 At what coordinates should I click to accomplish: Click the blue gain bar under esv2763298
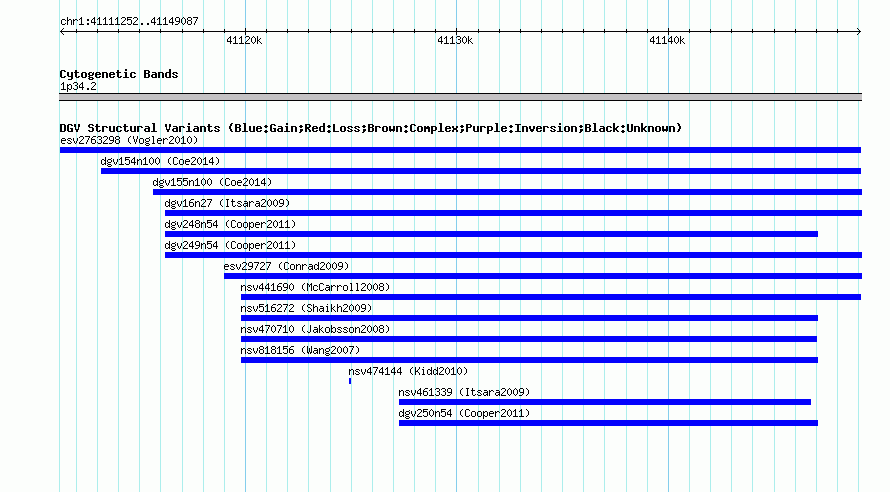pyautogui.click(x=460, y=150)
